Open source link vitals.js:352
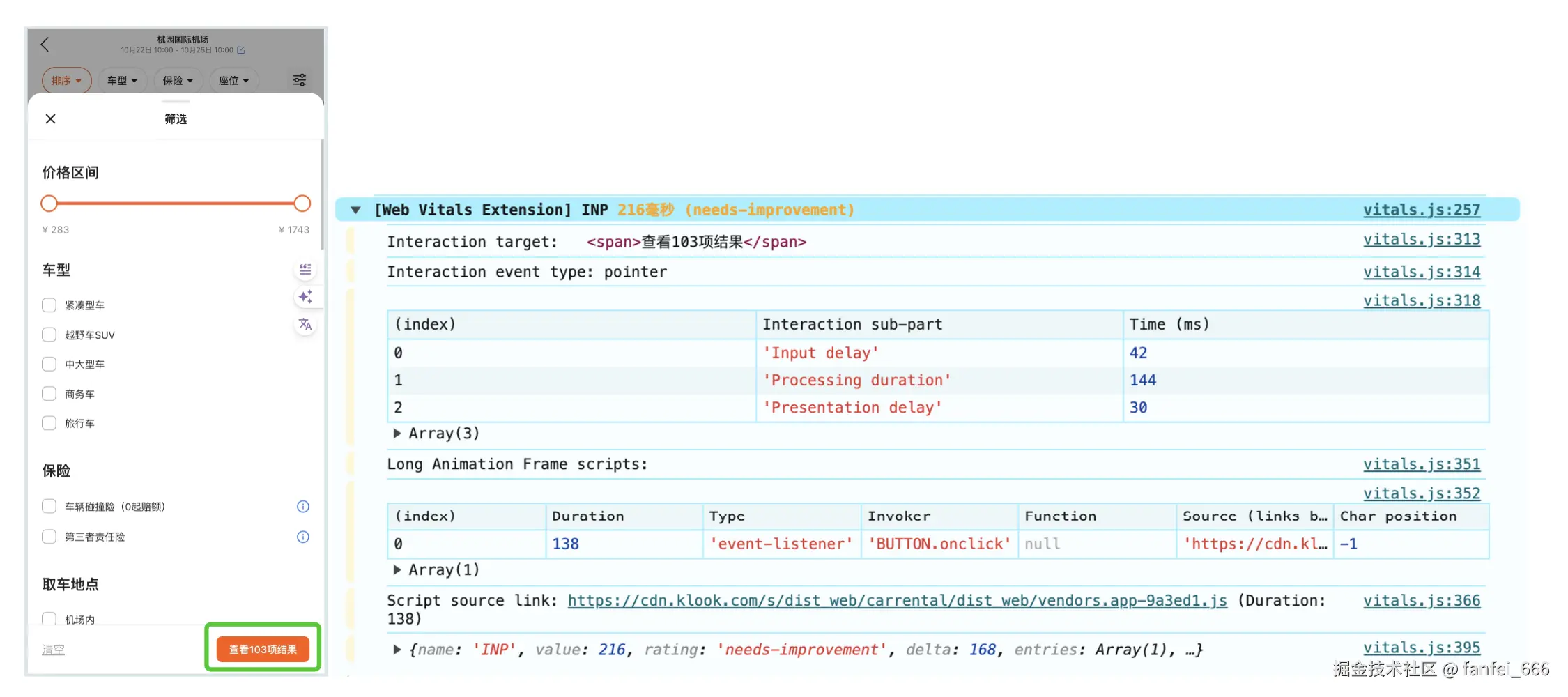 pos(1422,493)
